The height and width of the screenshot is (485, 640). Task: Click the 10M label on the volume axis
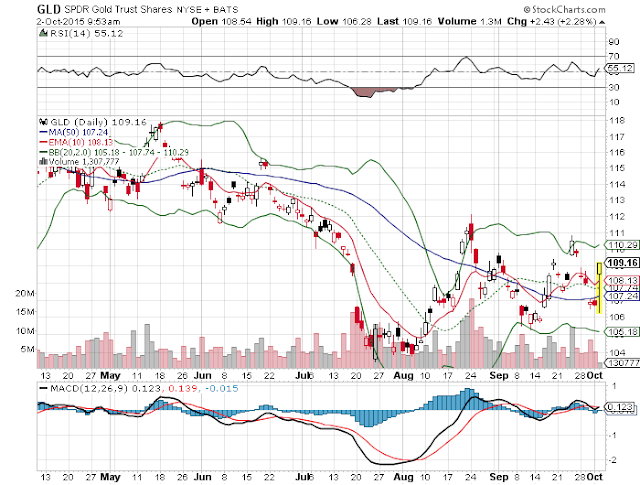(25, 331)
